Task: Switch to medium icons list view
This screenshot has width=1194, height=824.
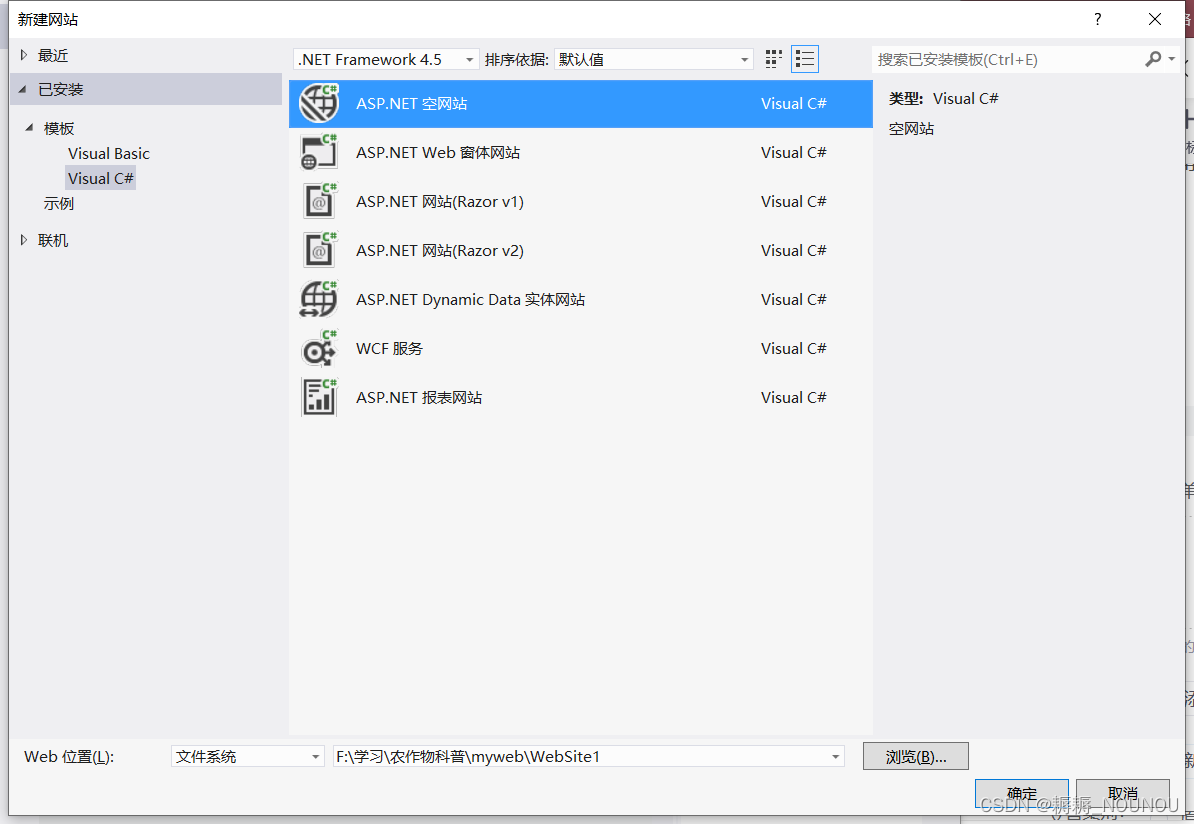Action: coord(805,59)
